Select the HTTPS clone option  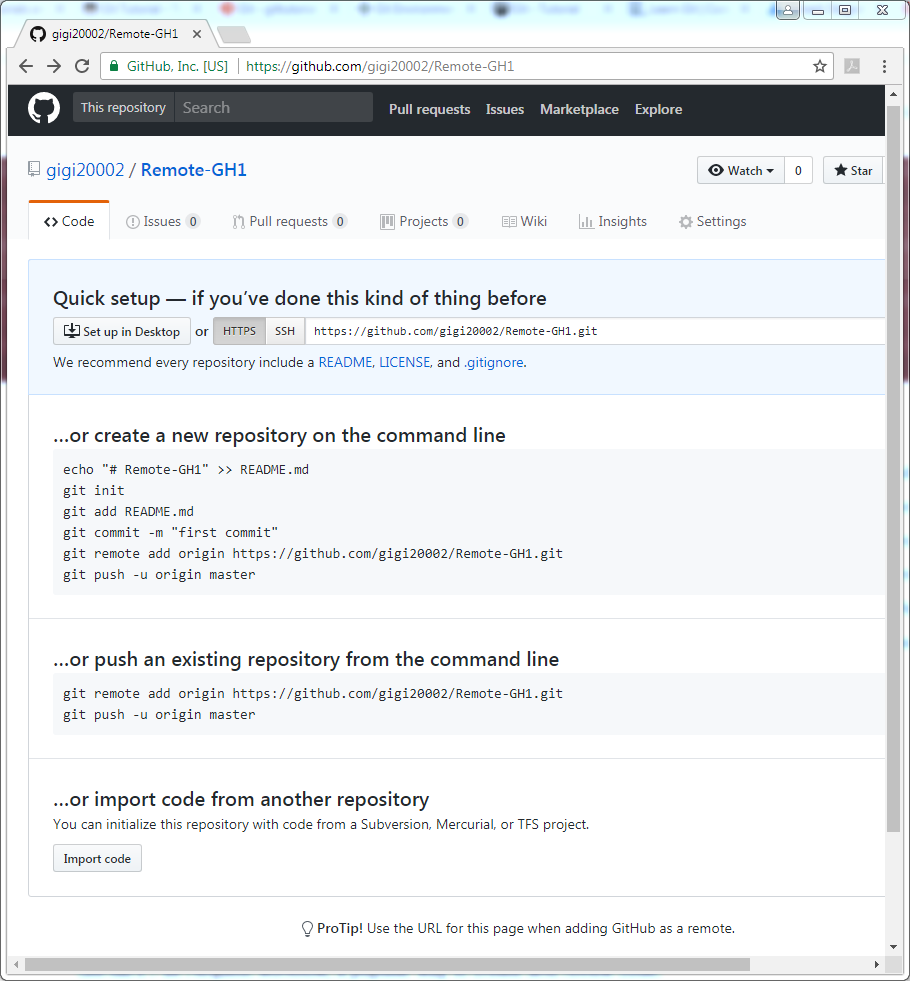pos(240,331)
